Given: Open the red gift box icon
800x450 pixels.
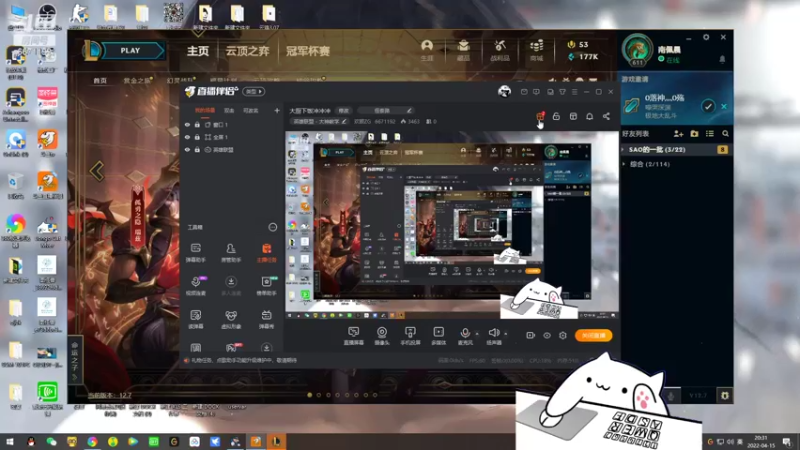Looking at the screenshot, I should tap(540, 116).
